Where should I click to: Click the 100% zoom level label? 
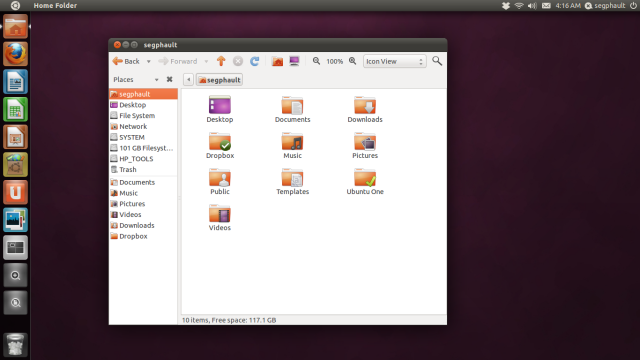[x=334, y=62]
